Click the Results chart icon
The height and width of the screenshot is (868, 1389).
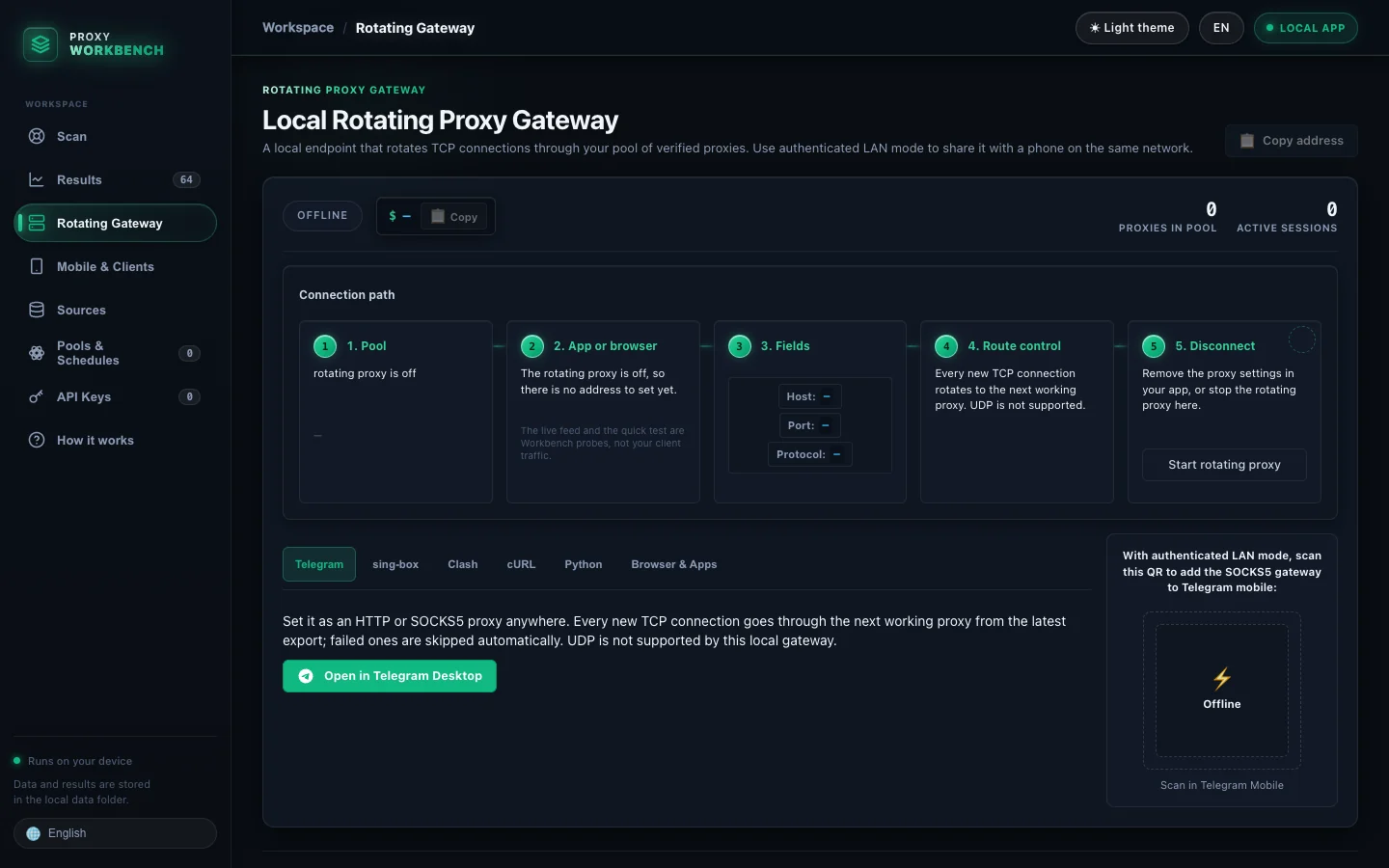pyautogui.click(x=37, y=179)
